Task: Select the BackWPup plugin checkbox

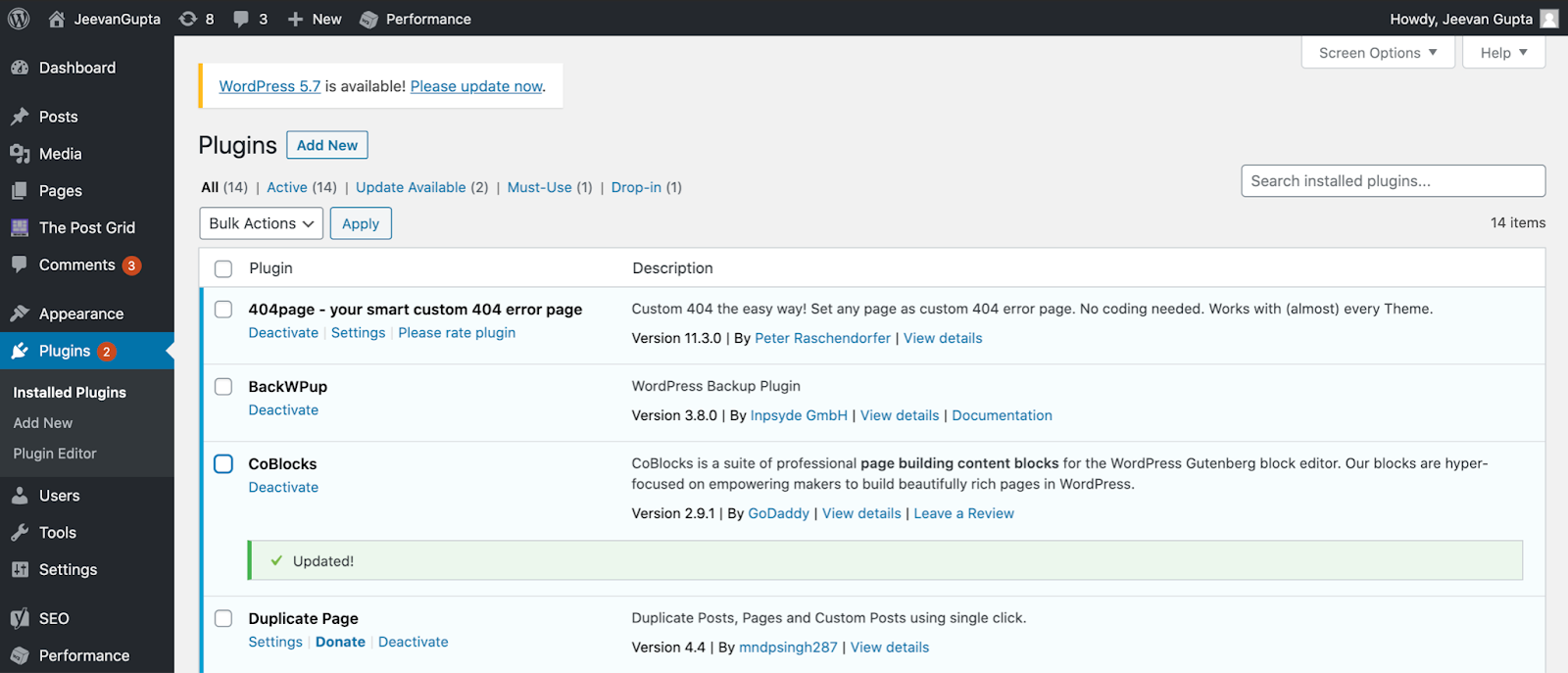Action: point(223,387)
